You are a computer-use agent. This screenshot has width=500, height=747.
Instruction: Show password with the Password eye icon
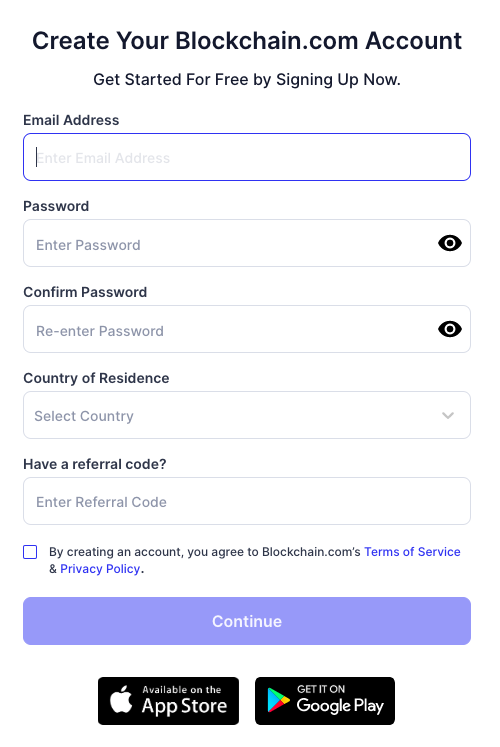(x=450, y=243)
